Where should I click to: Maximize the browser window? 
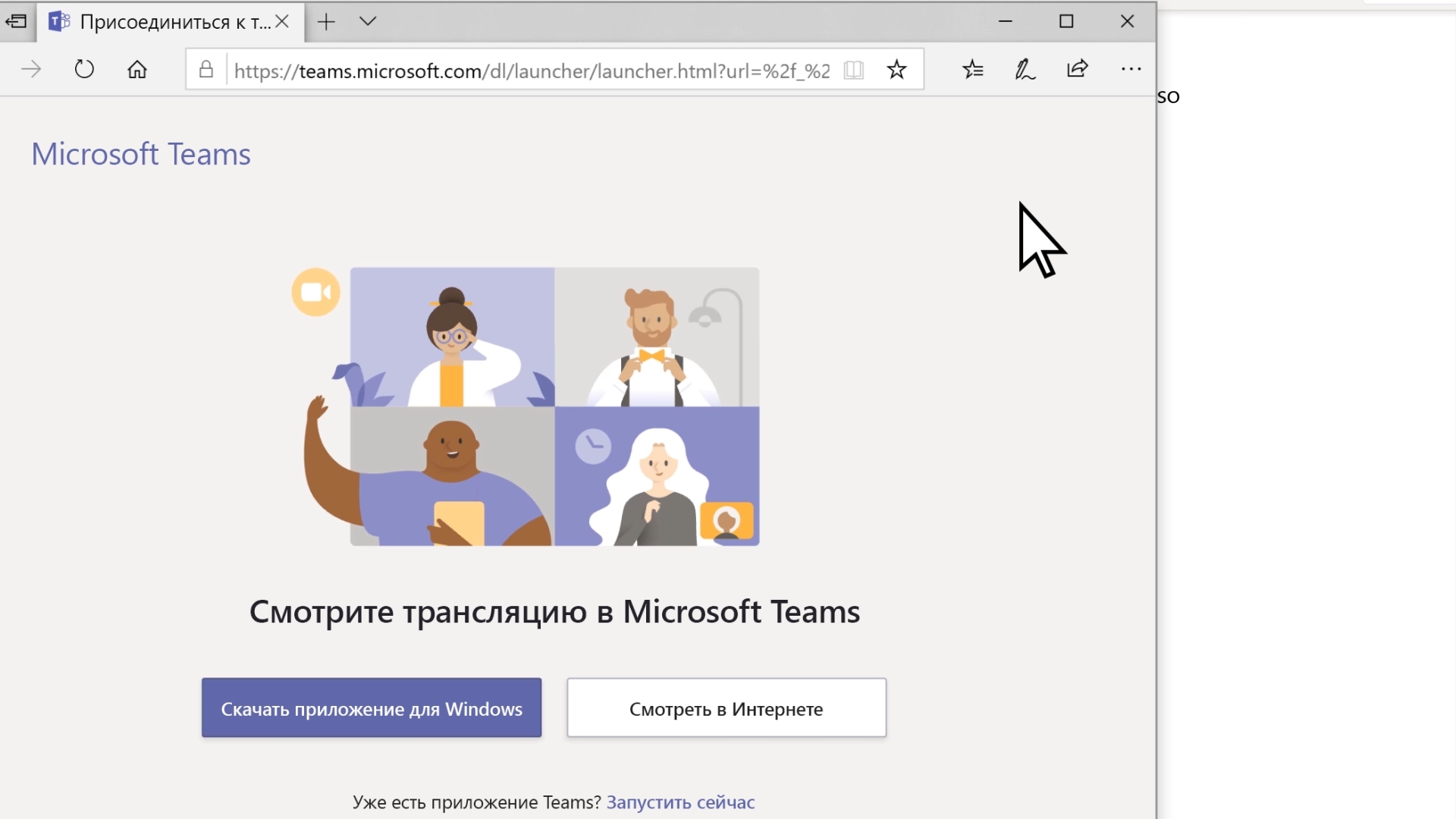[x=1066, y=21]
